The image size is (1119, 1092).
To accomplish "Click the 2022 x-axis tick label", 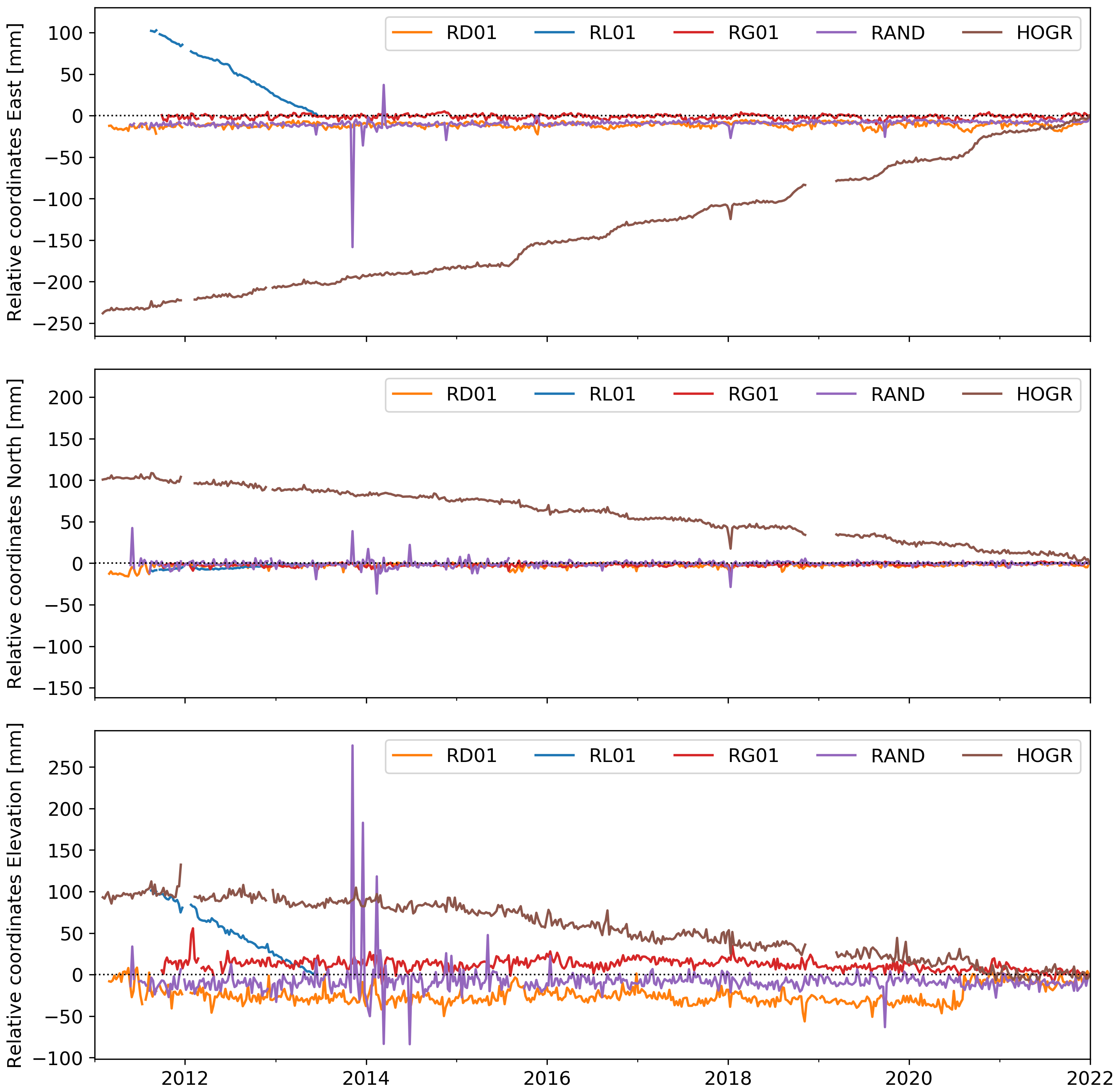I will click(x=1089, y=1078).
